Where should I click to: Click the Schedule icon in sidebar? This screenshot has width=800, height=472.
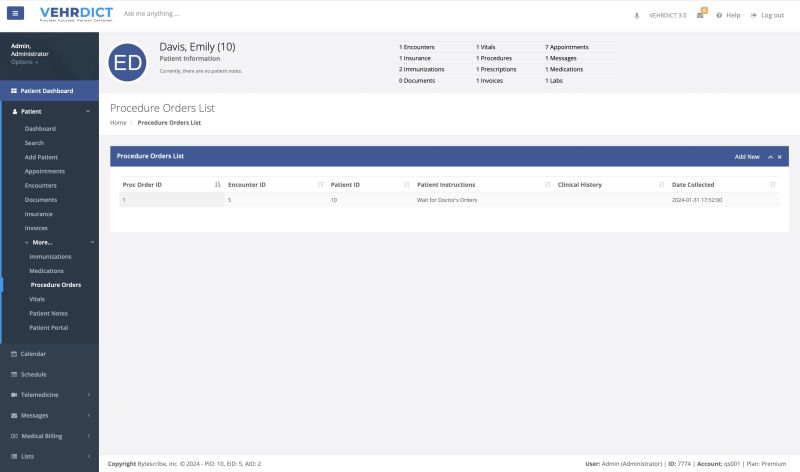coord(13,374)
